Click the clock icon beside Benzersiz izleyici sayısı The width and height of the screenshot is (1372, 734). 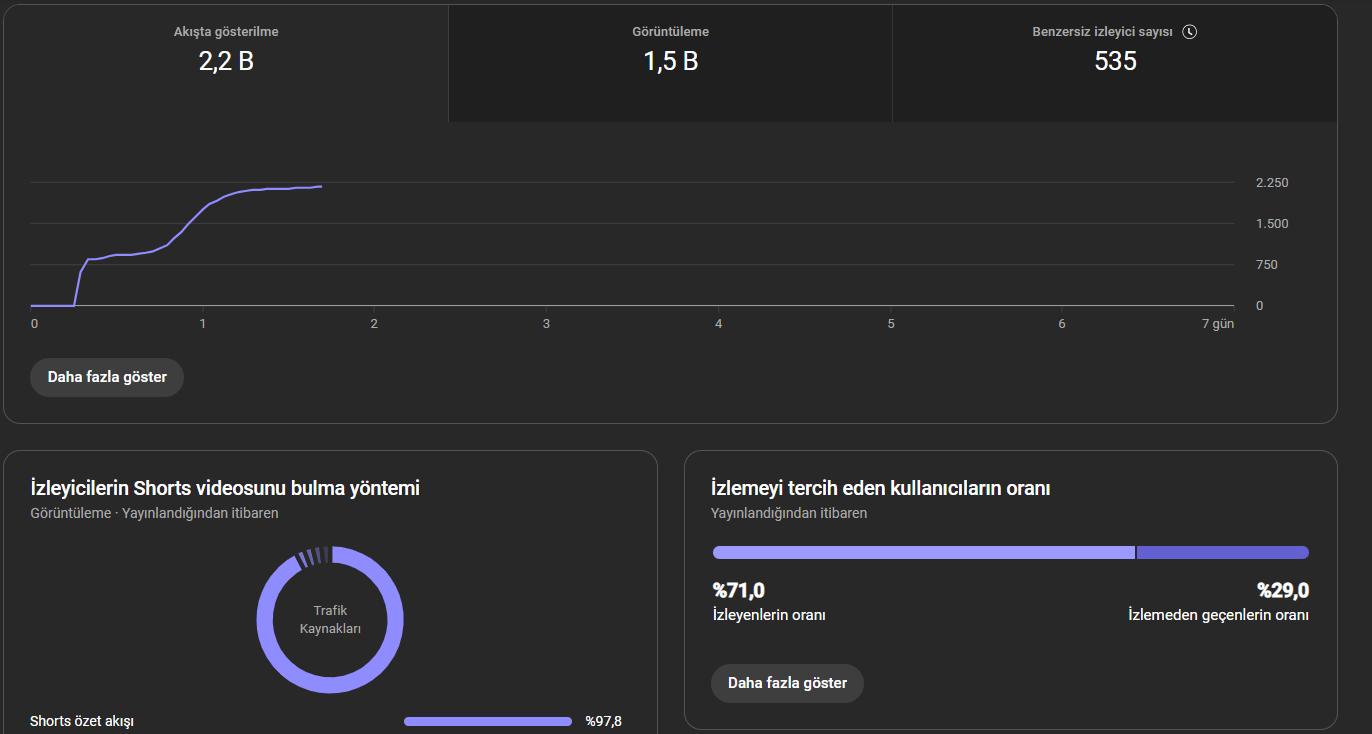tap(1189, 32)
